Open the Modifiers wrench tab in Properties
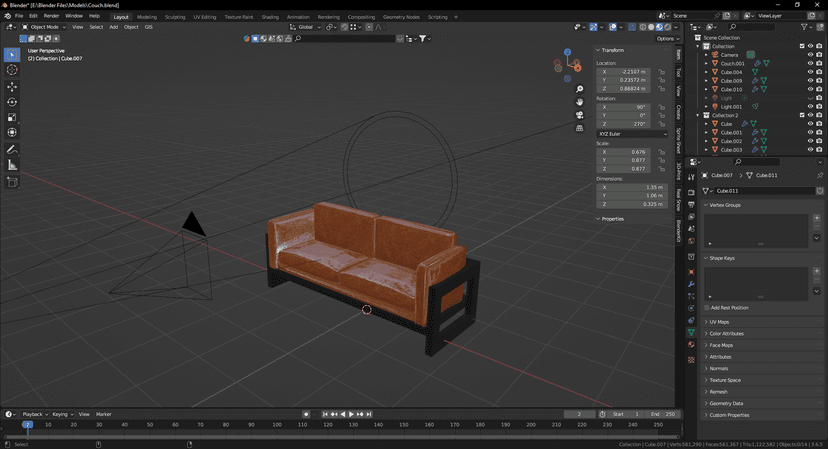This screenshot has width=828, height=449. (x=691, y=284)
